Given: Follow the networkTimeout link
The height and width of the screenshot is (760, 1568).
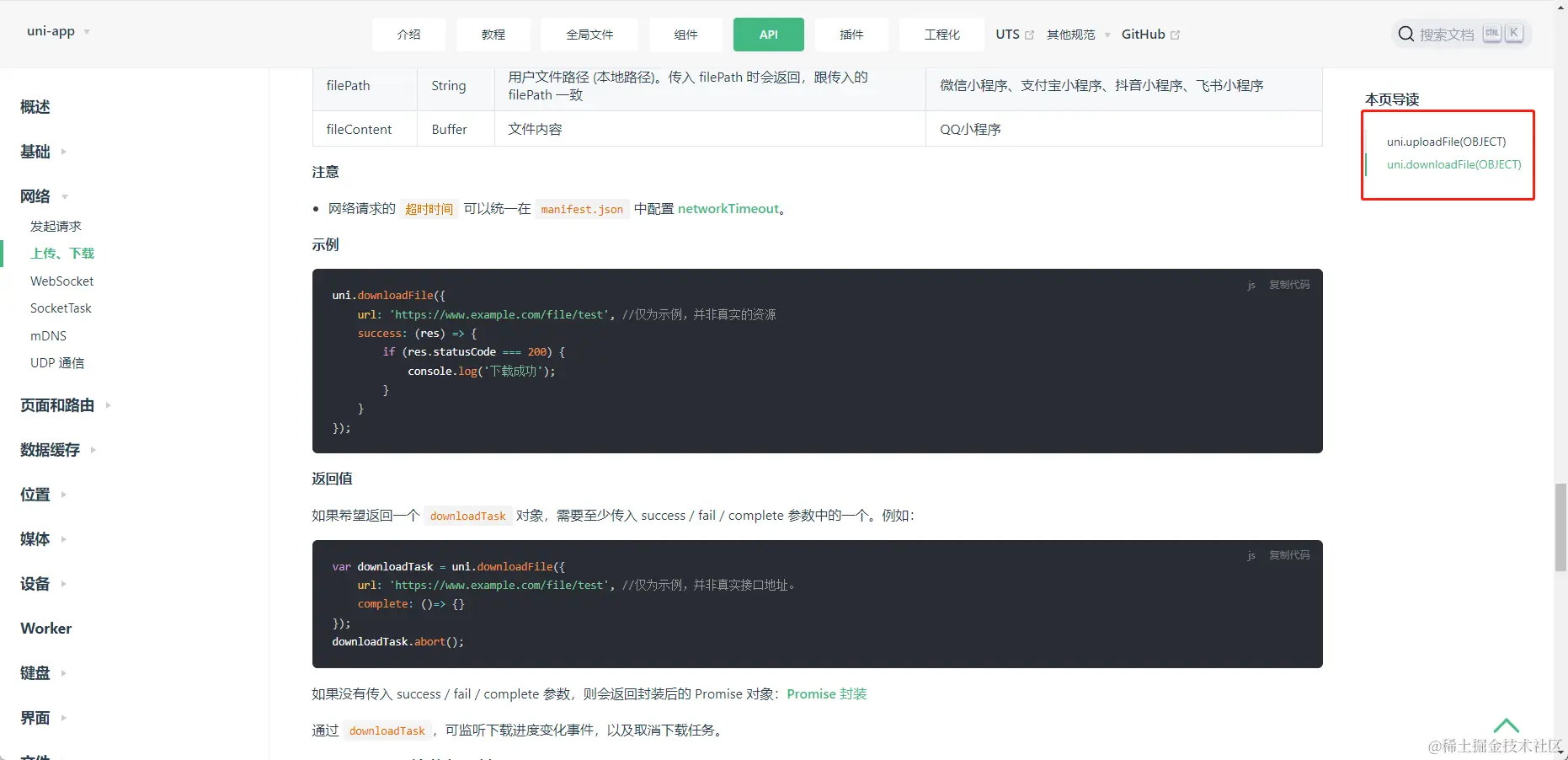Looking at the screenshot, I should tap(728, 209).
